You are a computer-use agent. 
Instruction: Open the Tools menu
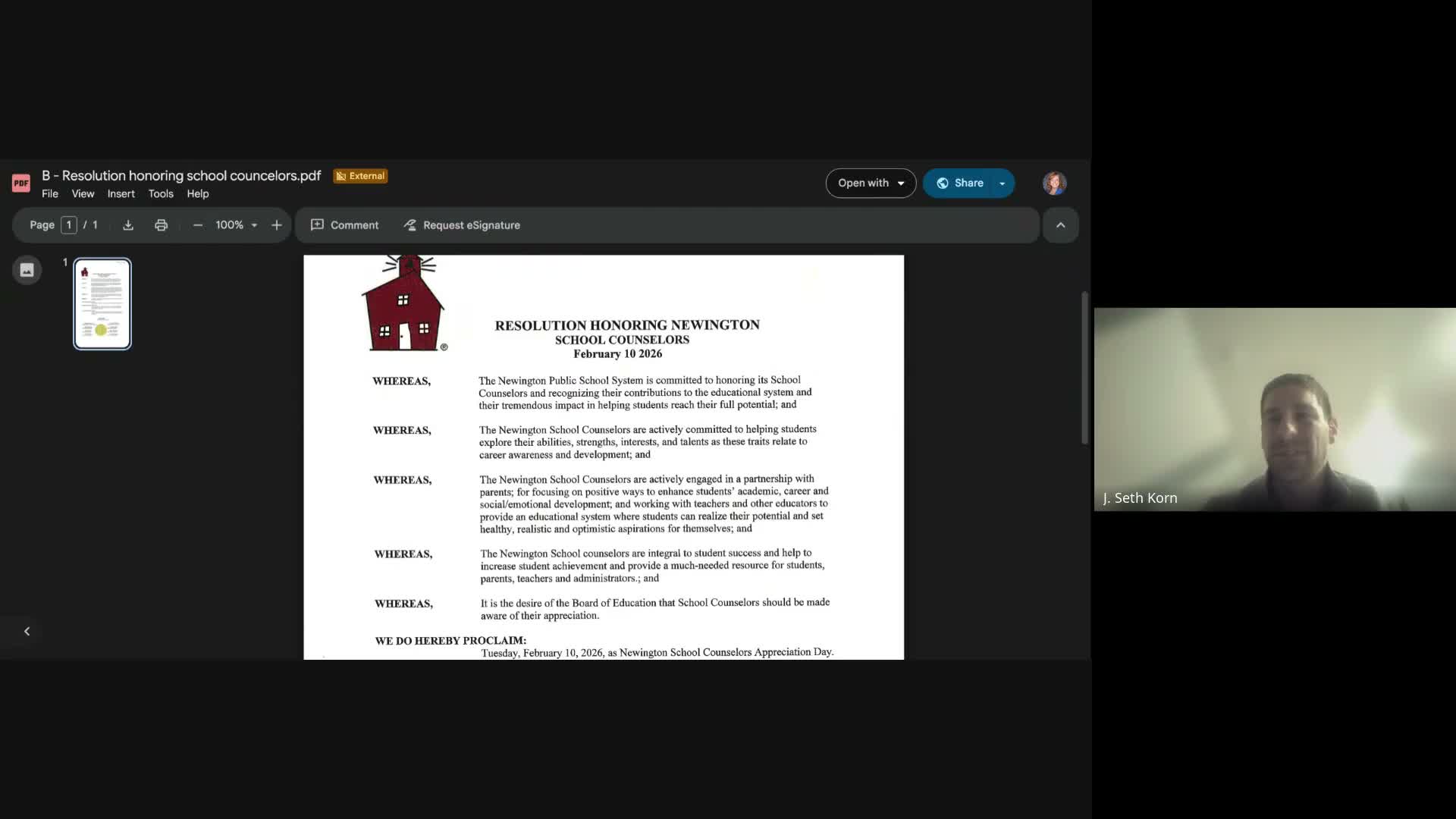(x=161, y=194)
